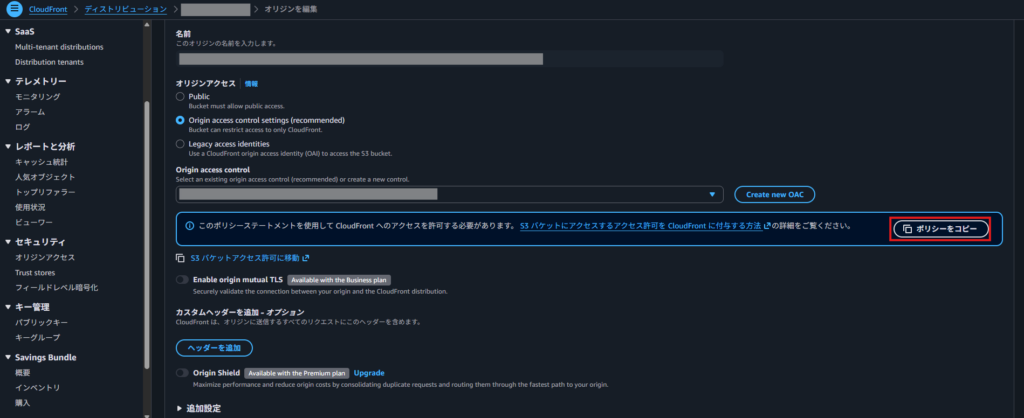Click the origin 名前 input field
Viewport: 1024px width, 418px height.
tap(449, 59)
